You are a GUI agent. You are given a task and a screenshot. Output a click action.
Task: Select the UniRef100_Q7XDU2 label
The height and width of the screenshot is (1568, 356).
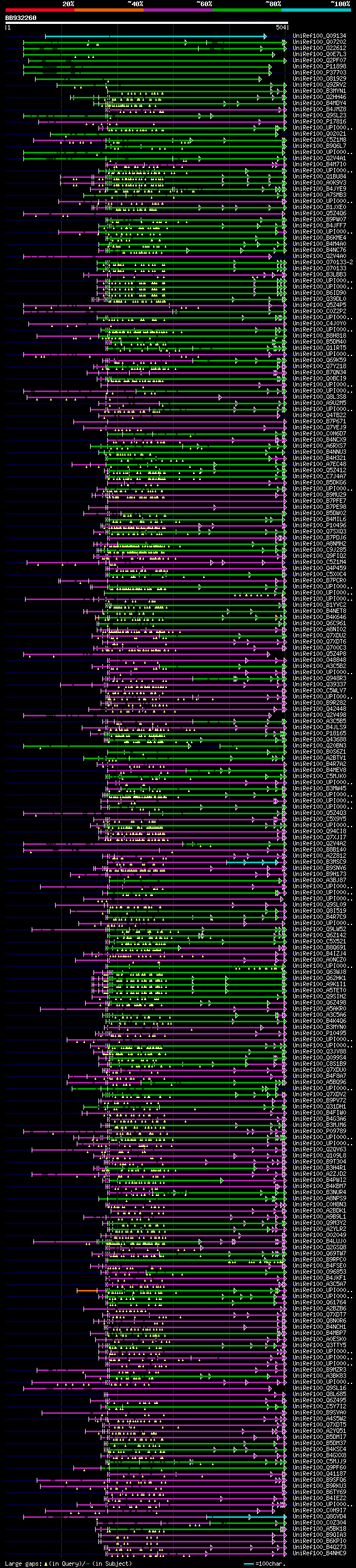click(319, 635)
